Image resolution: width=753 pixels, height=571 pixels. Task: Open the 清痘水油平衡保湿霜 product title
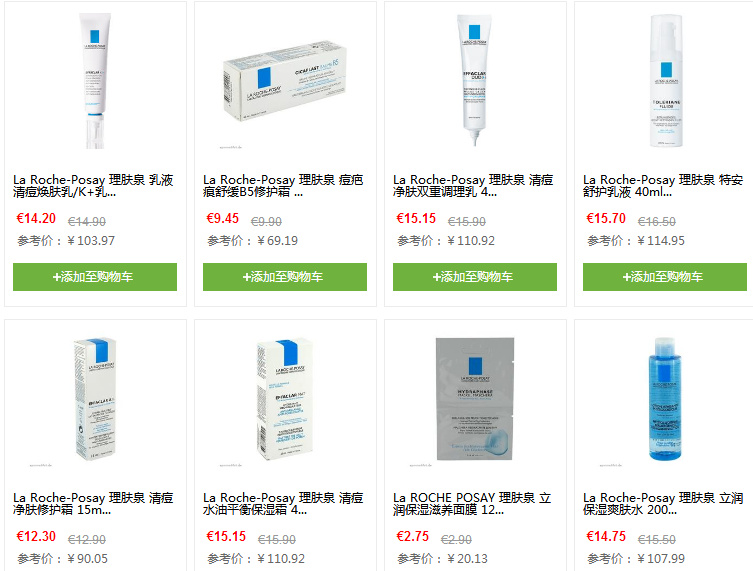click(x=283, y=504)
